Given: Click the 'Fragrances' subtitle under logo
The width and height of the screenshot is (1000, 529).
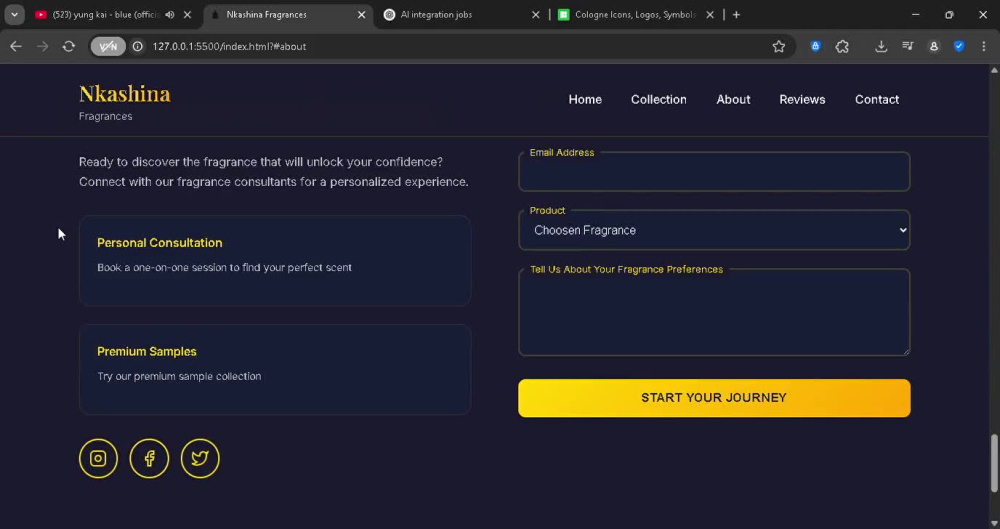Looking at the screenshot, I should [106, 116].
